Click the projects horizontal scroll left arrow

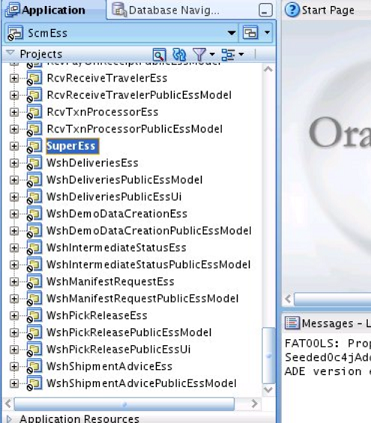coord(9,404)
